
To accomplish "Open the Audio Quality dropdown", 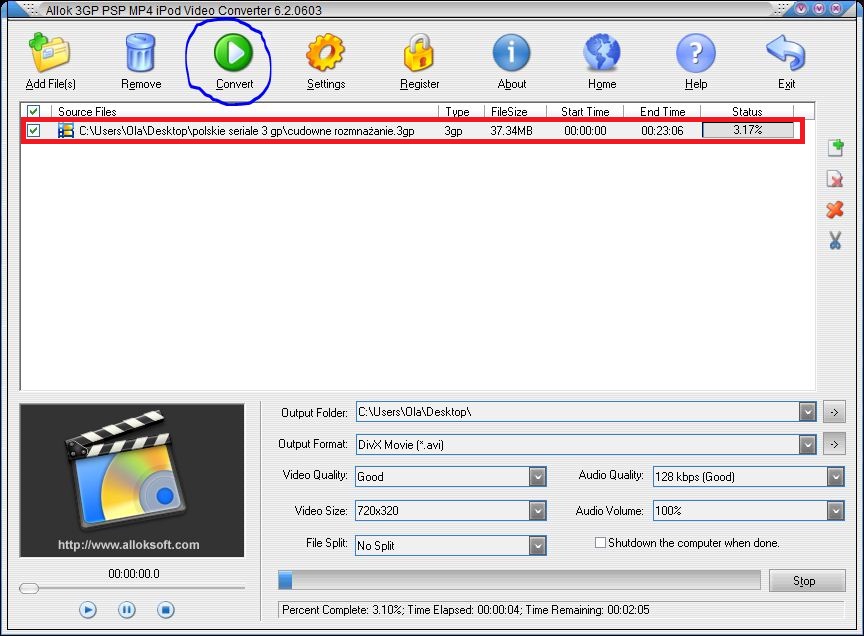I will [x=835, y=477].
